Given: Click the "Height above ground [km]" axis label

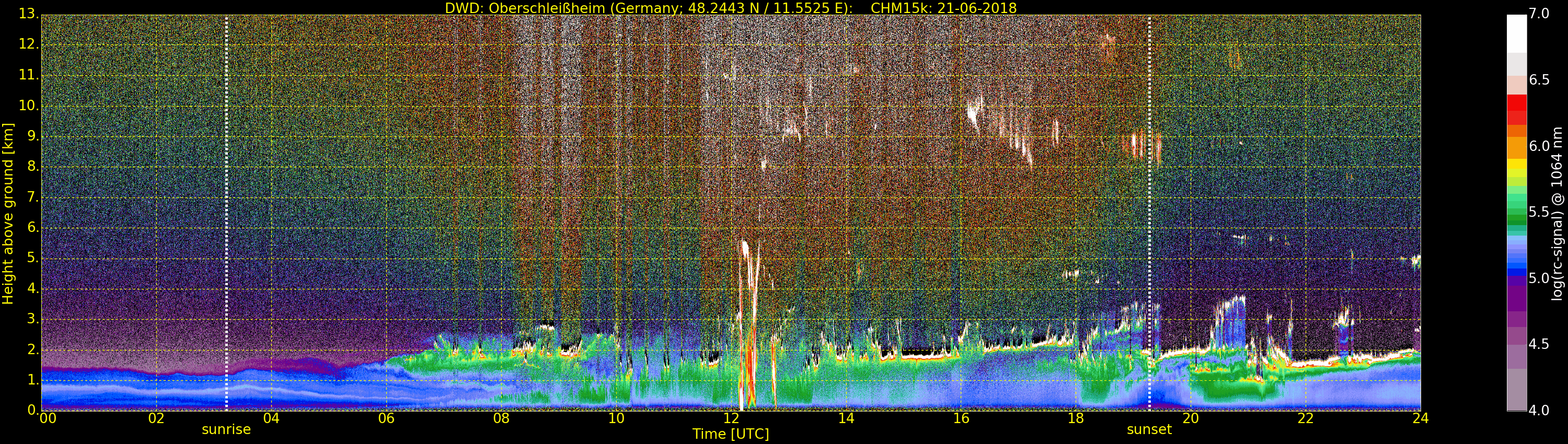Looking at the screenshot, I should [x=8, y=213].
